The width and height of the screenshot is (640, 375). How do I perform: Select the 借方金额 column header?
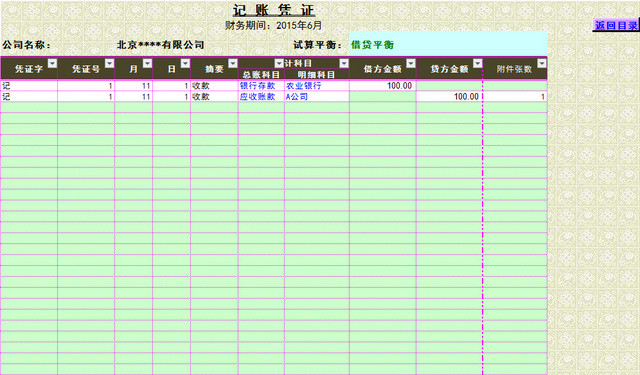[x=382, y=69]
